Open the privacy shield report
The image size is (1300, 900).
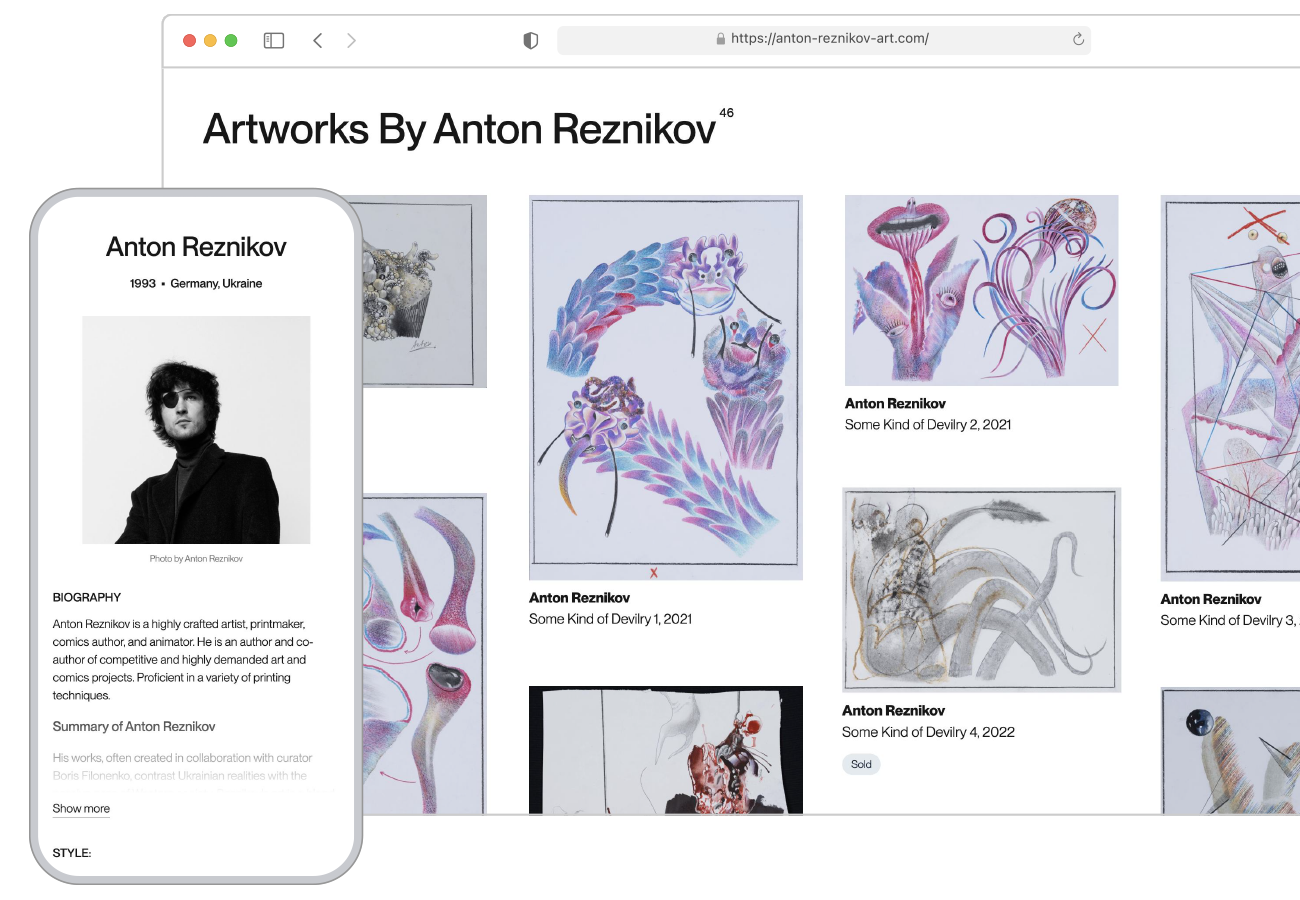(x=530, y=40)
